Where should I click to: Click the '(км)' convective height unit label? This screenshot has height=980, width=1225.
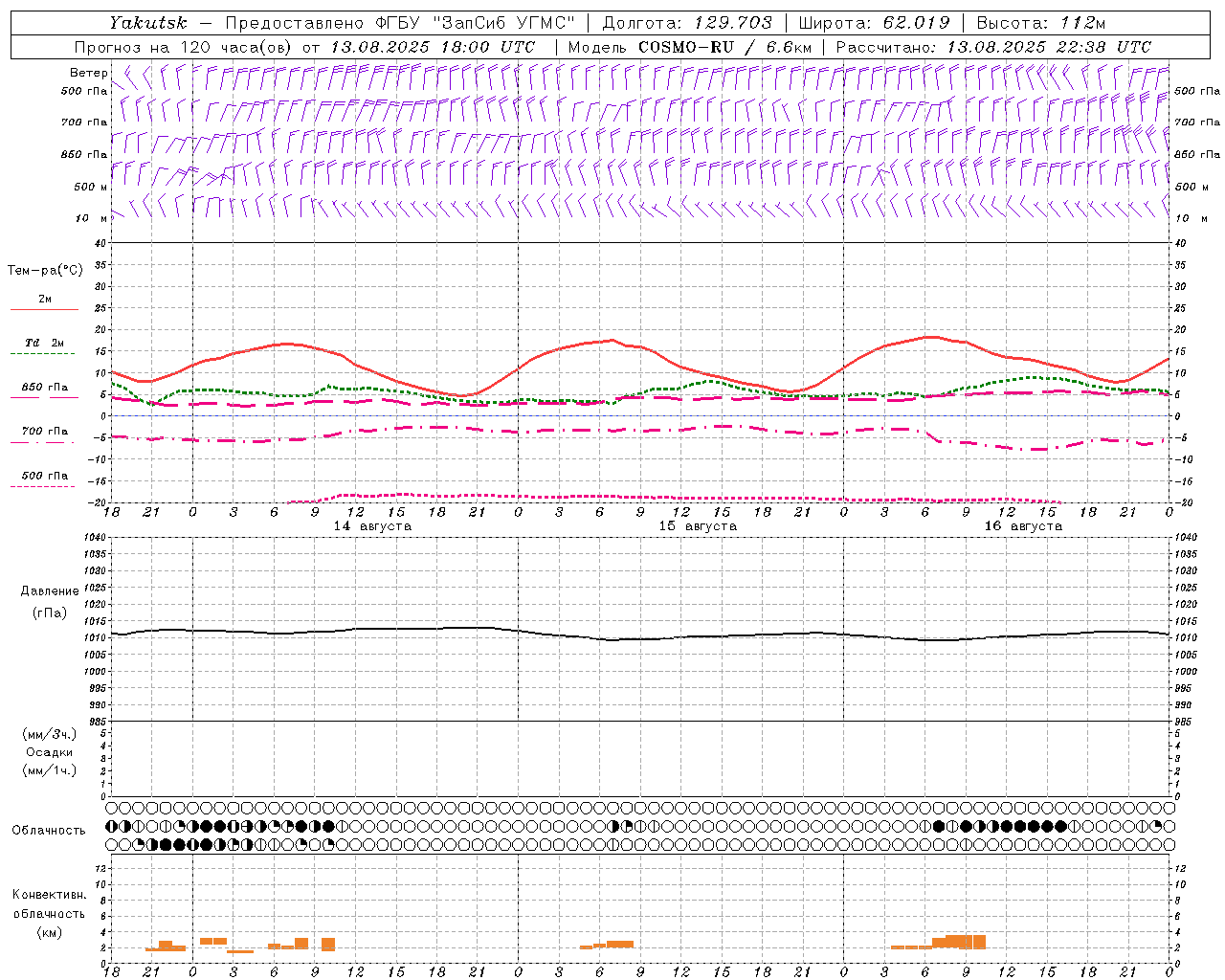click(50, 932)
